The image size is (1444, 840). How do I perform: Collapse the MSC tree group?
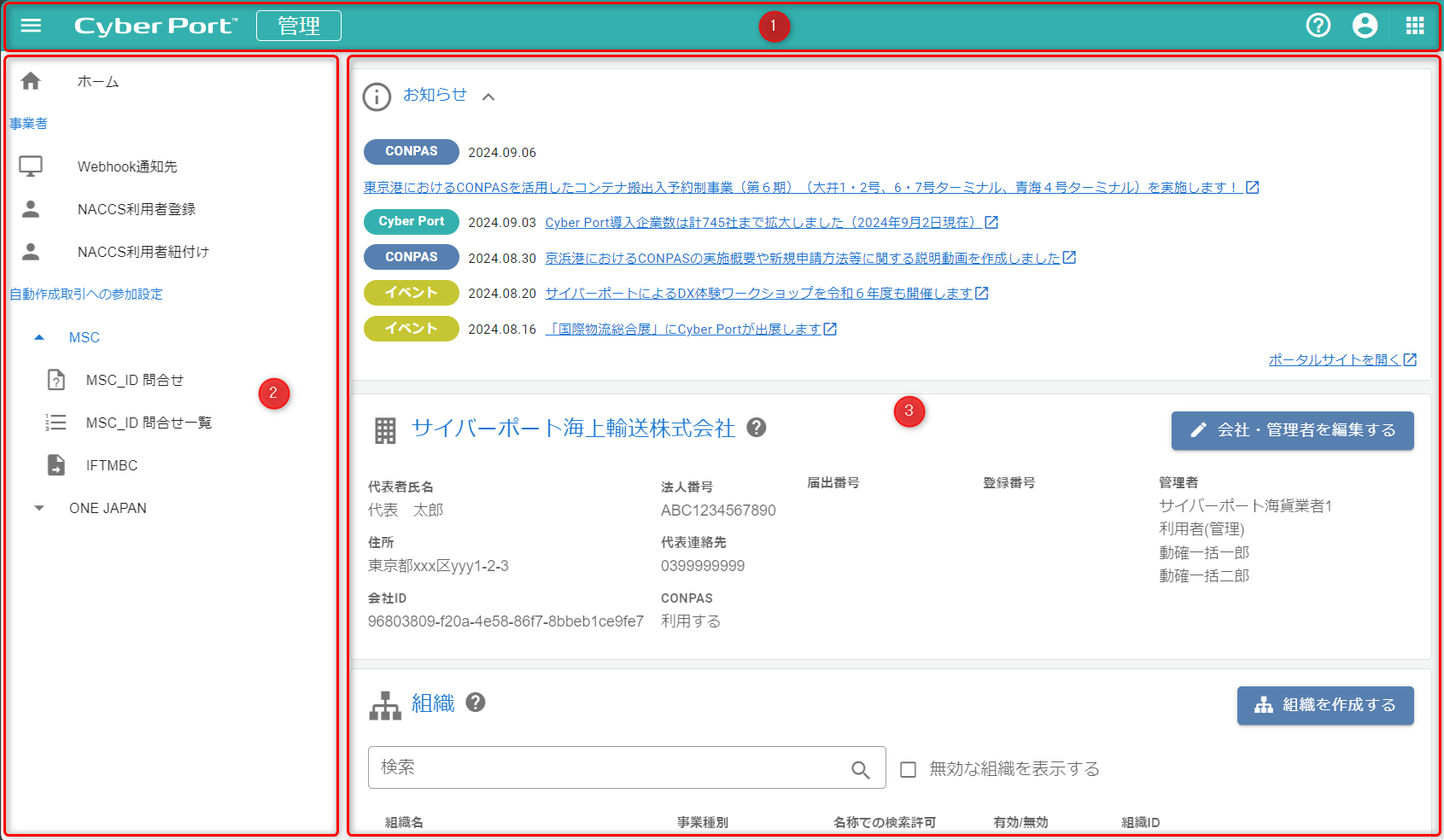39,337
